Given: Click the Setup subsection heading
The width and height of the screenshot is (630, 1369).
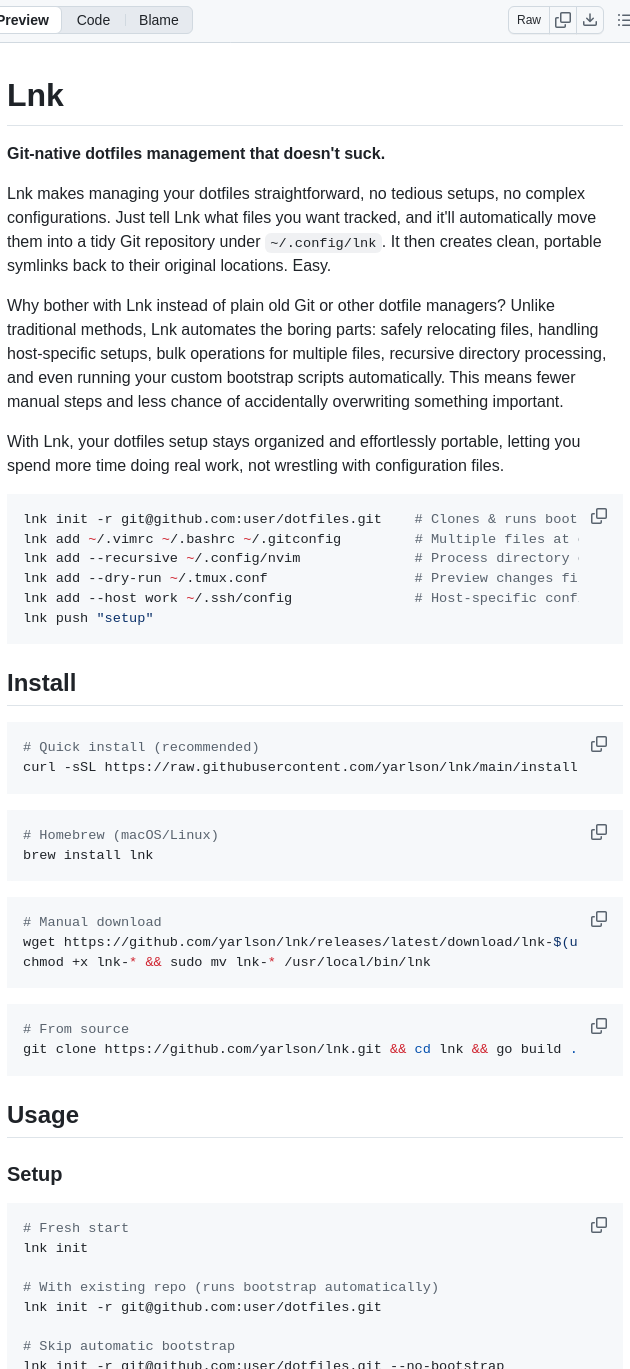Looking at the screenshot, I should pyautogui.click(x=35, y=1174).
